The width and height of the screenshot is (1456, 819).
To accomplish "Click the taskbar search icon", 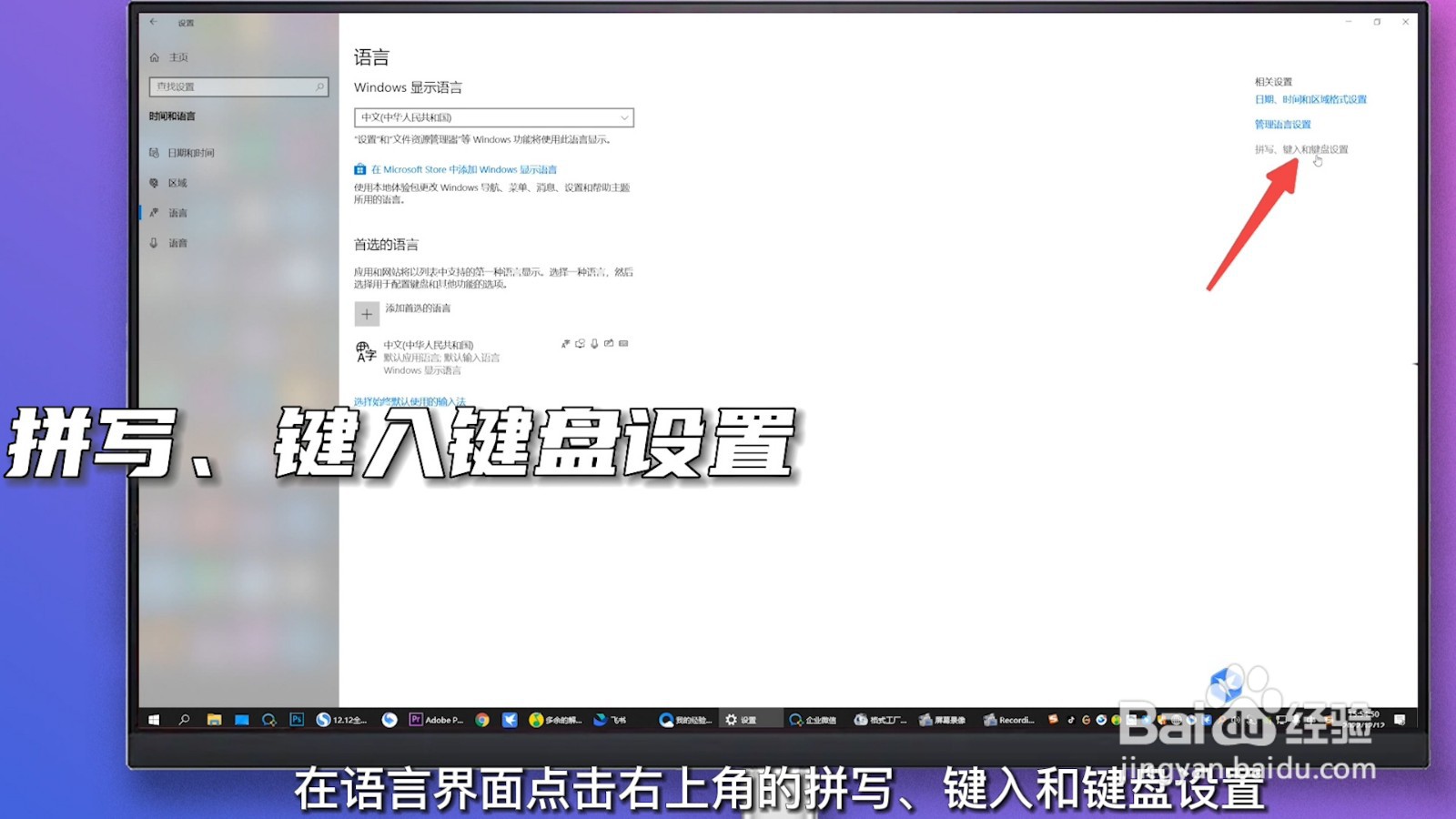I will [185, 720].
